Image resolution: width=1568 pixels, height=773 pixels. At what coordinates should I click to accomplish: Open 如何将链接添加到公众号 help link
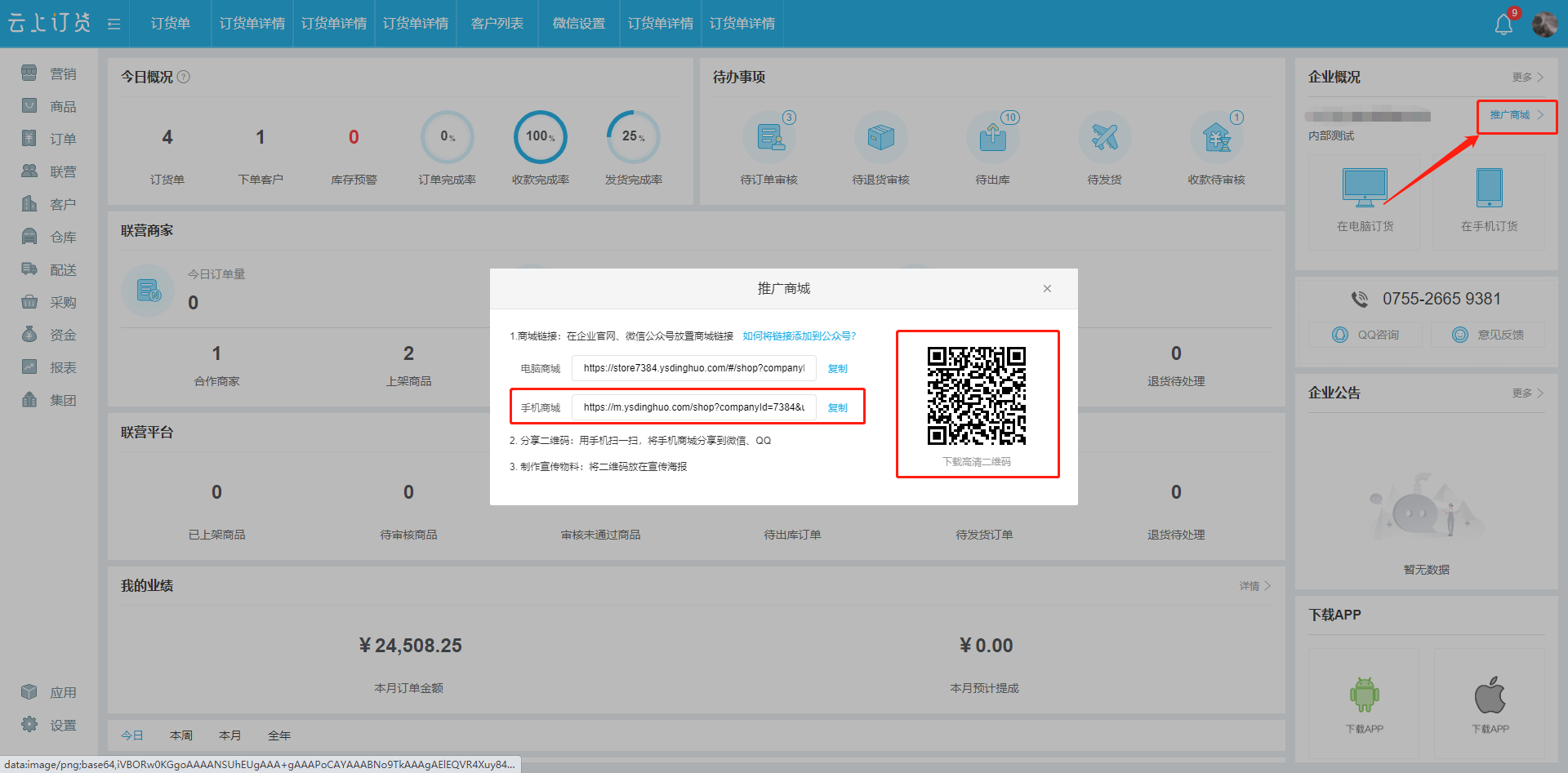(x=799, y=336)
